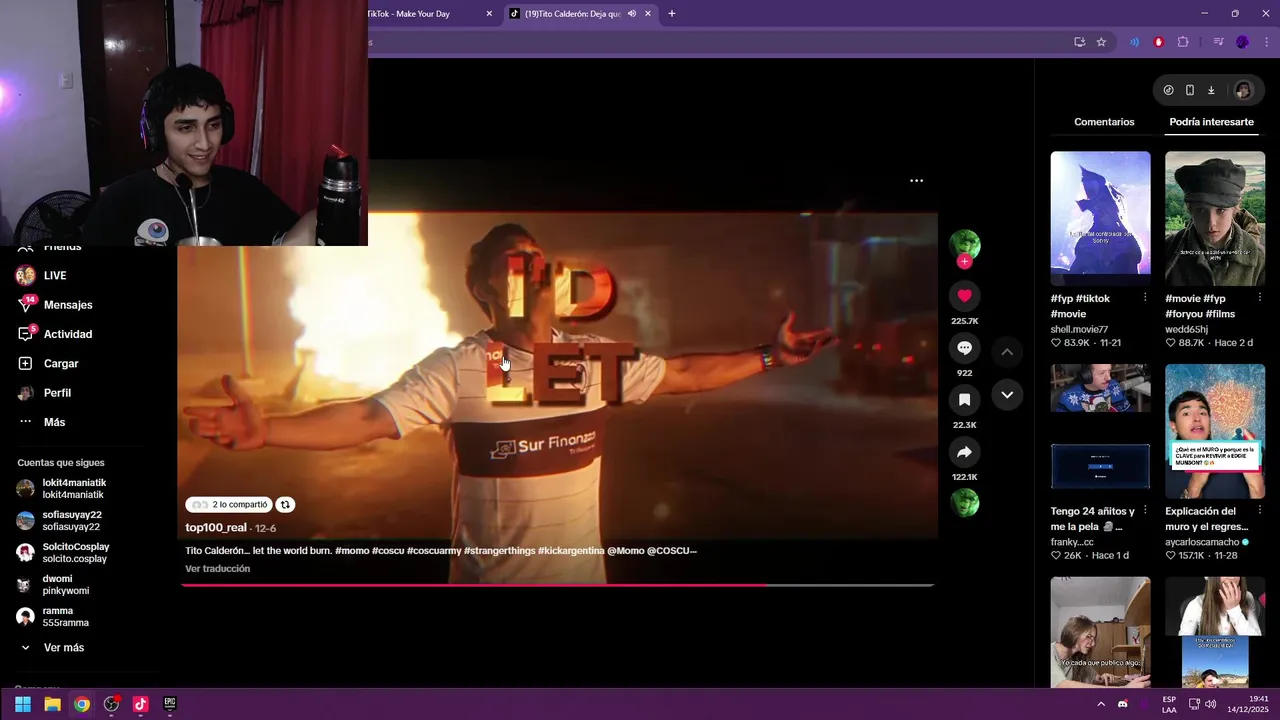Open the Chrome profile avatar

(x=1242, y=42)
